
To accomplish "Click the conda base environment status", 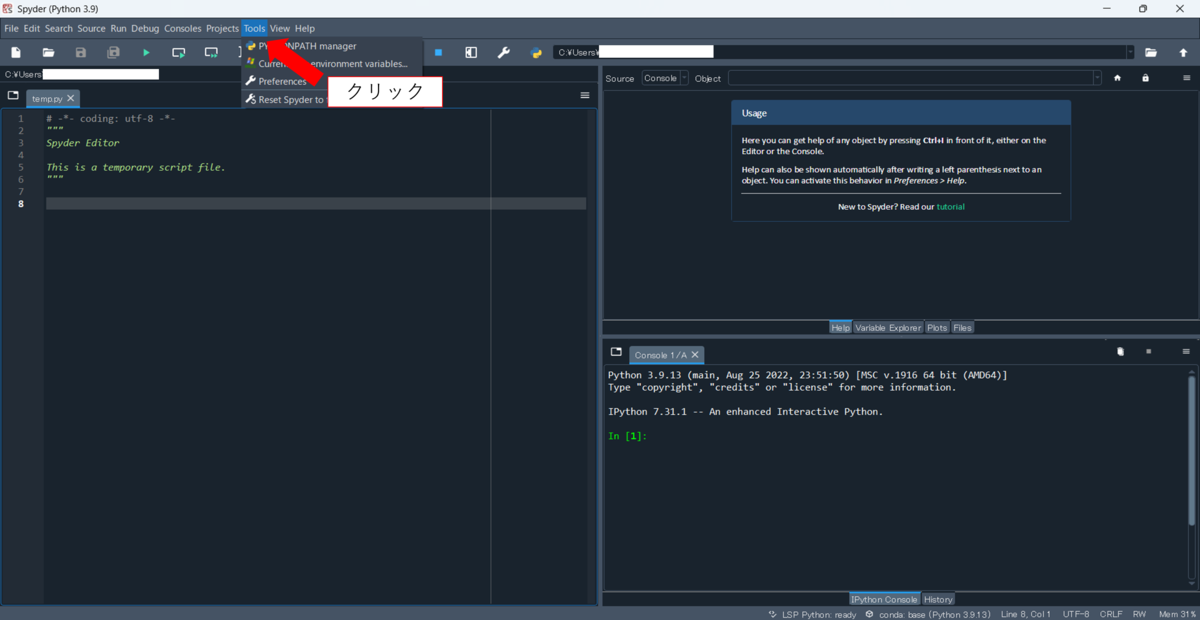I will point(928,614).
